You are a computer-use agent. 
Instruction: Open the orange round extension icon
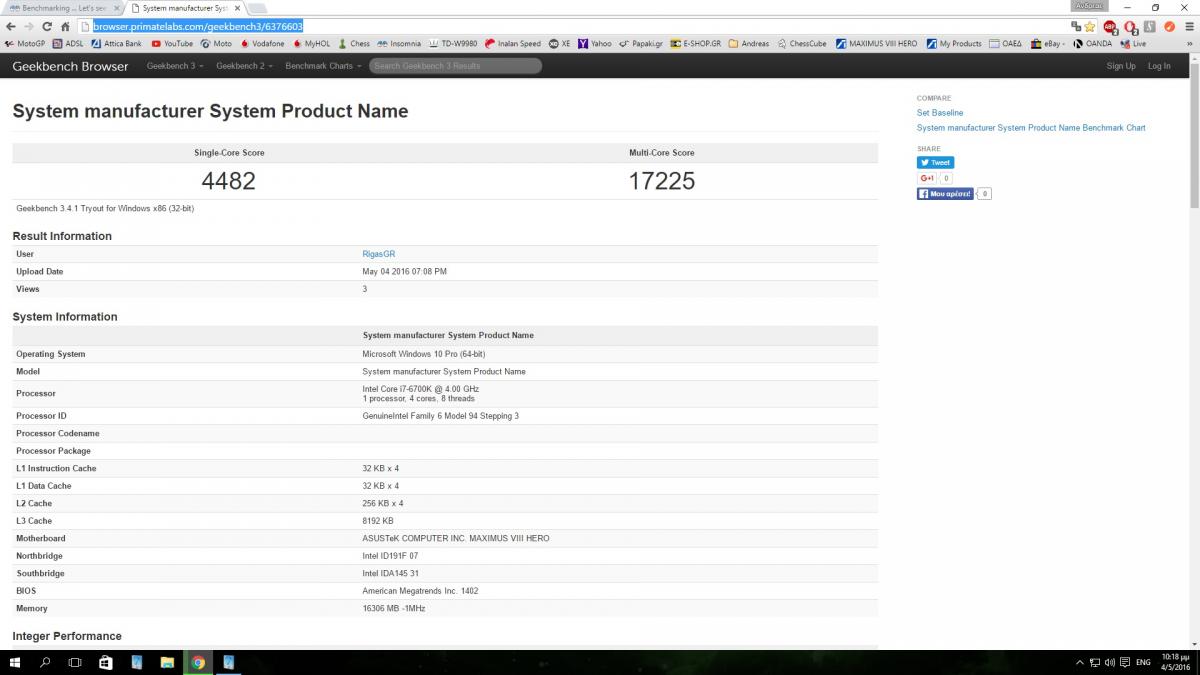click(1169, 27)
